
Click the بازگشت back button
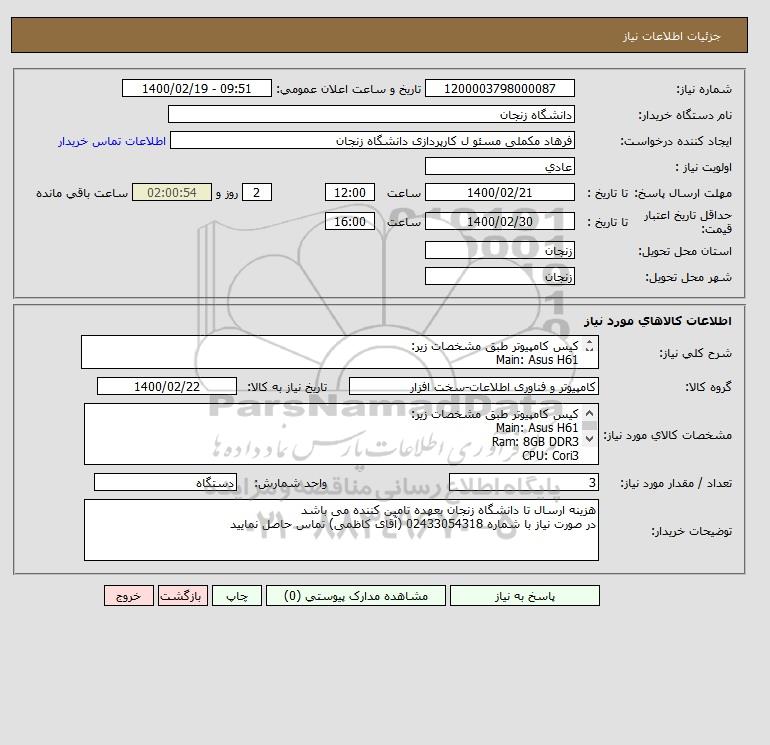click(x=183, y=596)
